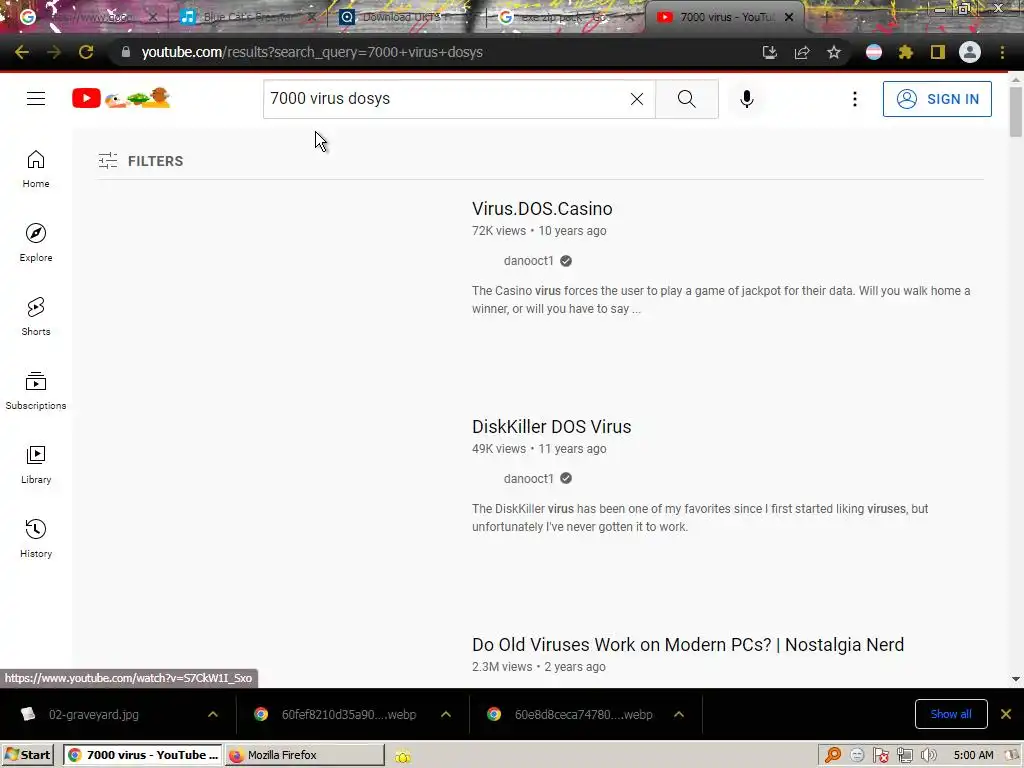Open the 60e8d8ceca74780 webp download
Screen dimensions: 1024x768
[x=583, y=714]
